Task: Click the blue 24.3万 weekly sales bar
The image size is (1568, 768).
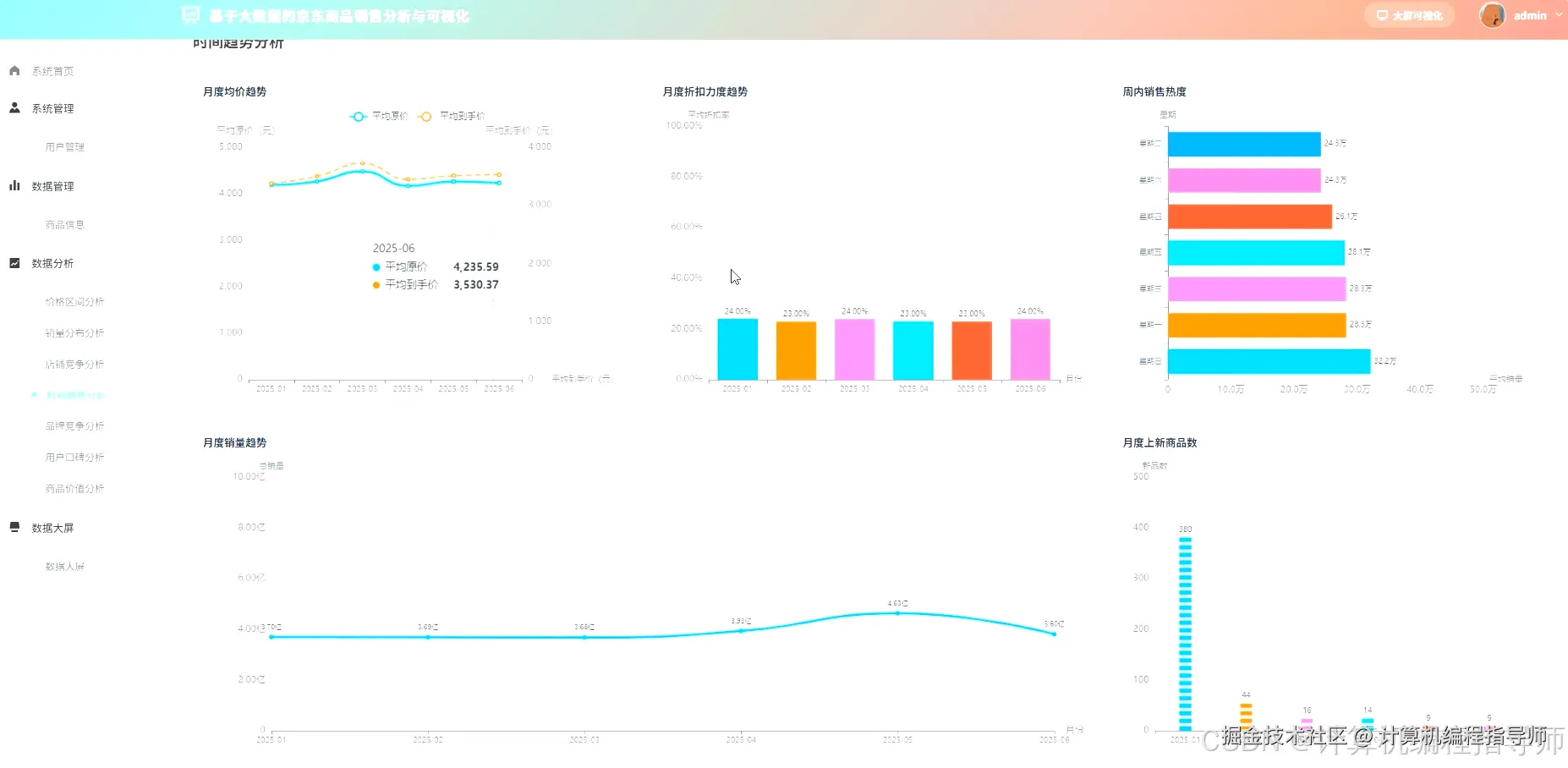Action: coord(1244,144)
